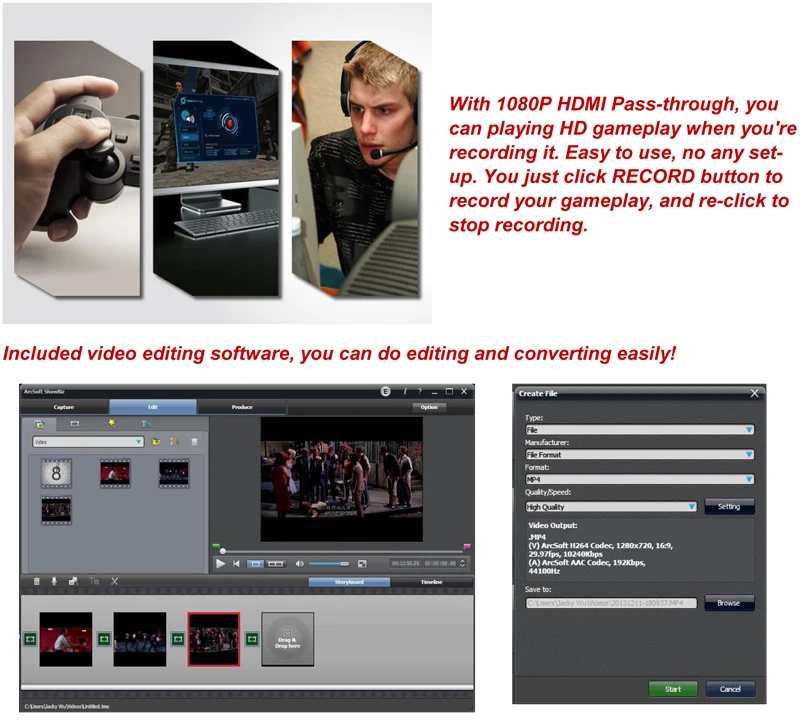This screenshot has width=800, height=728.
Task: Click the scissors cut icon
Action: point(115,581)
